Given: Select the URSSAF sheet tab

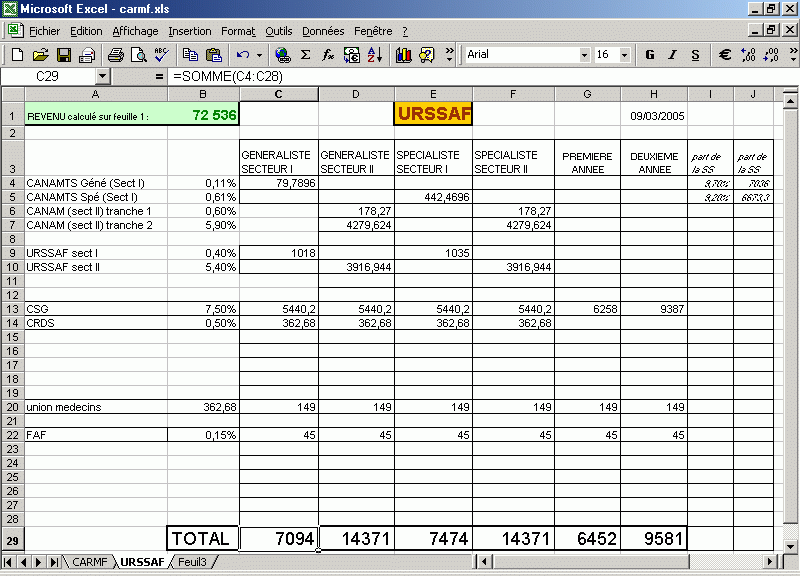Looking at the screenshot, I should pyautogui.click(x=142, y=562).
